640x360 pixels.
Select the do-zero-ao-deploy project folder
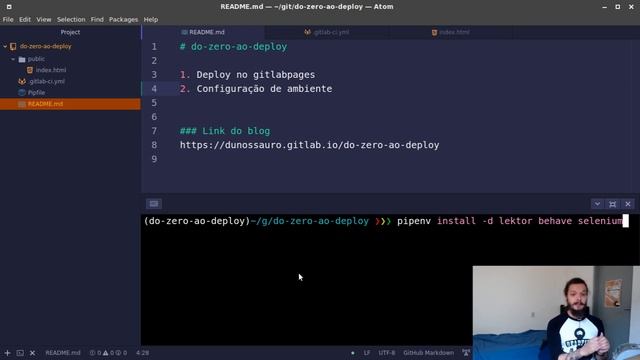pyautogui.click(x=45, y=47)
